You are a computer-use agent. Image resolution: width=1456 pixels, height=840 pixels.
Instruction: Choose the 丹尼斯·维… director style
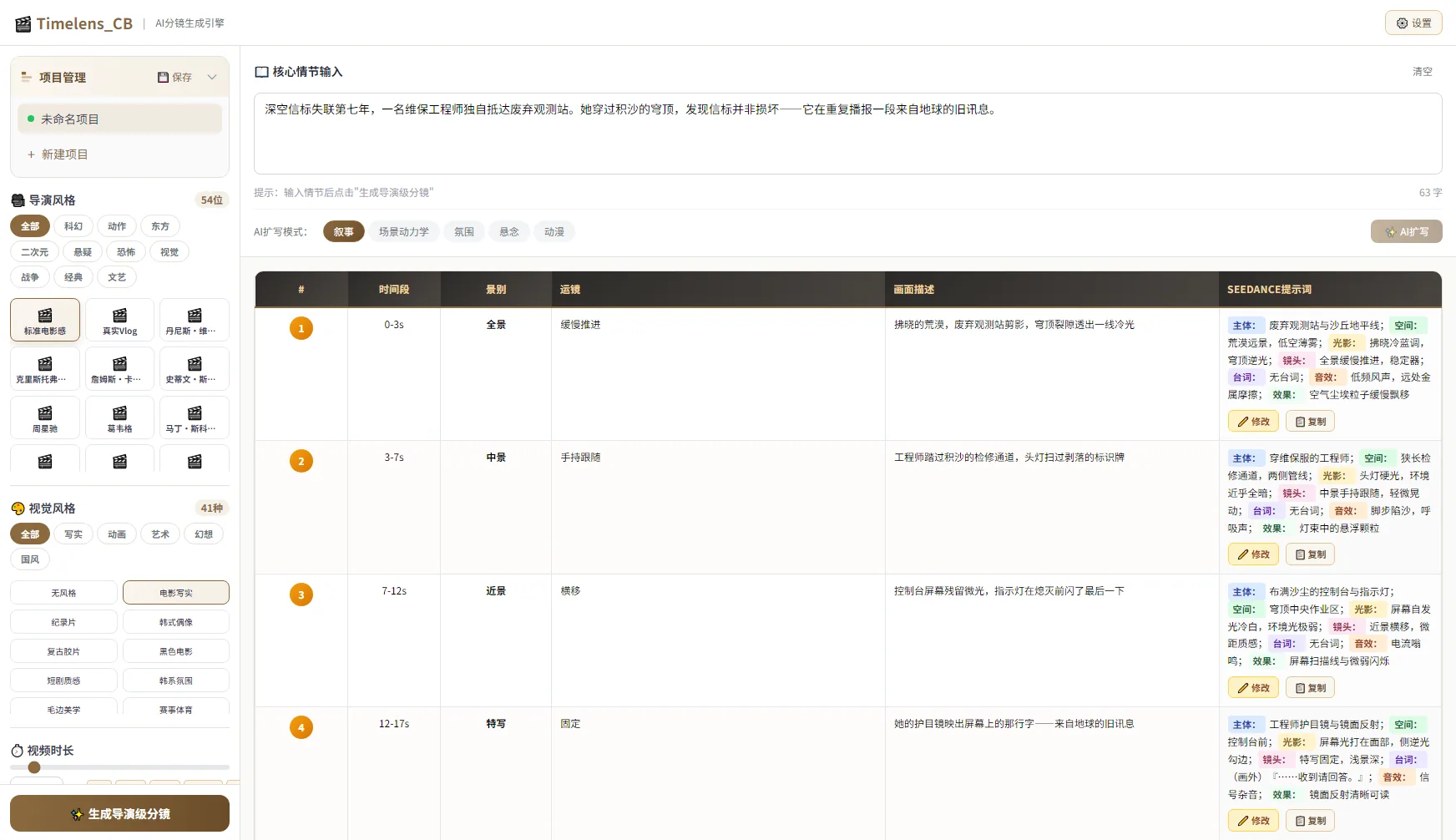click(195, 320)
